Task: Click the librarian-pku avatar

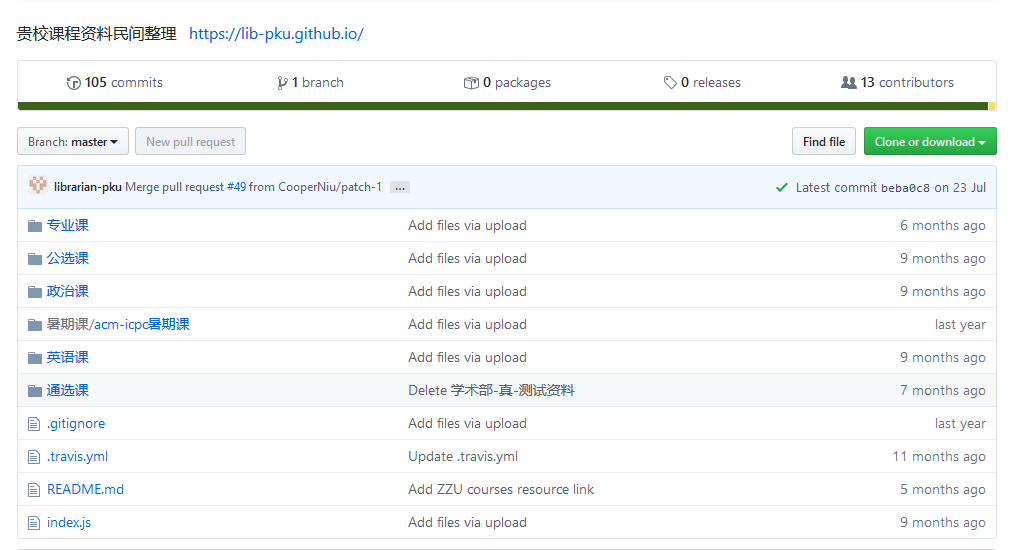Action: [38, 186]
